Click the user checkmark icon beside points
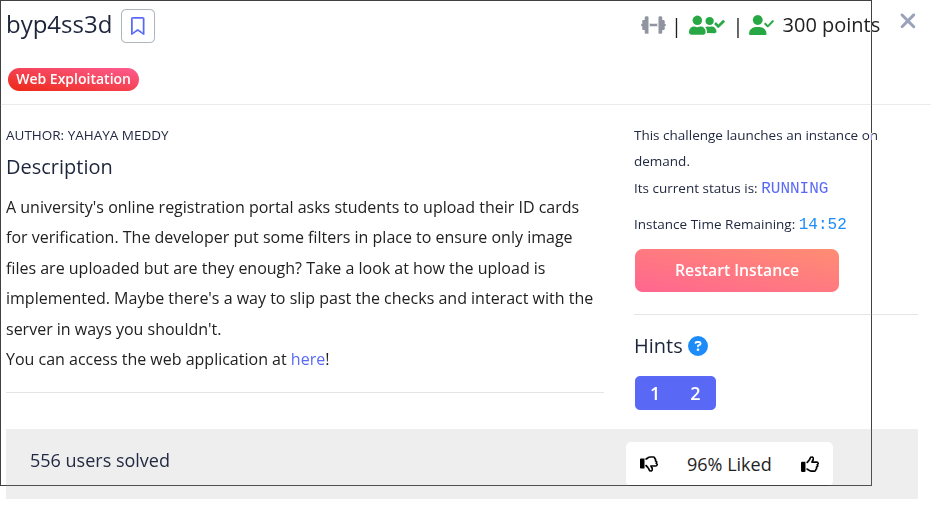The width and height of the screenshot is (931, 508). 761,25
